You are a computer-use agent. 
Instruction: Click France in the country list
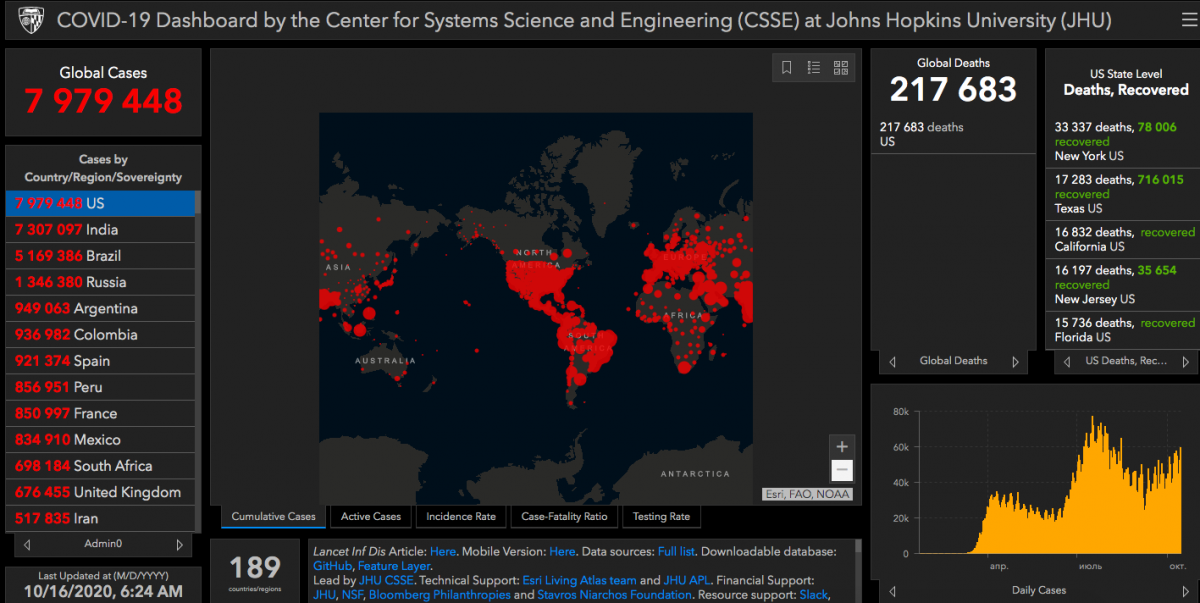(100, 413)
